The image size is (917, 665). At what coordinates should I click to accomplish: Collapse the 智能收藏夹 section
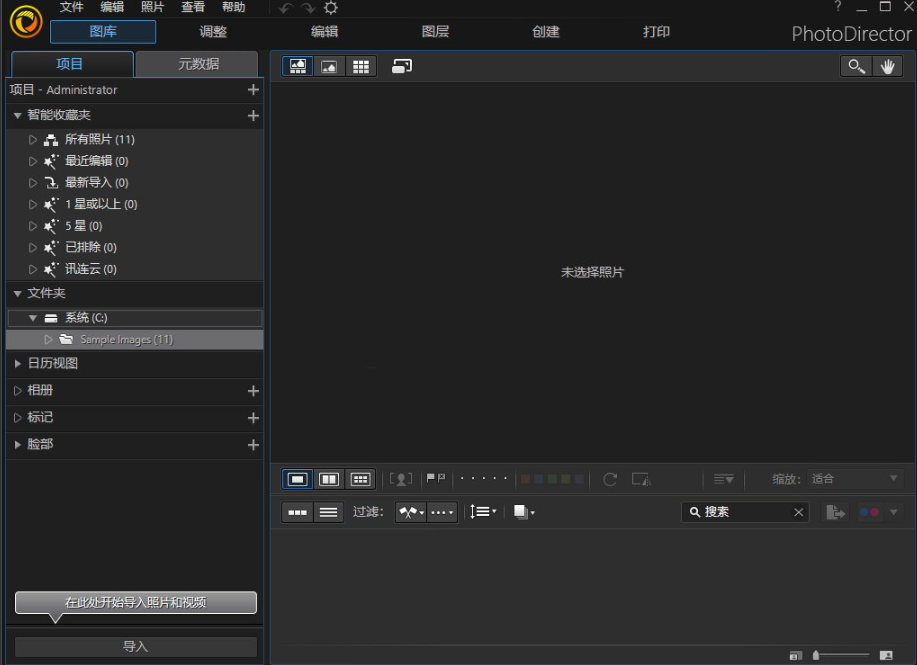pyautogui.click(x=17, y=114)
